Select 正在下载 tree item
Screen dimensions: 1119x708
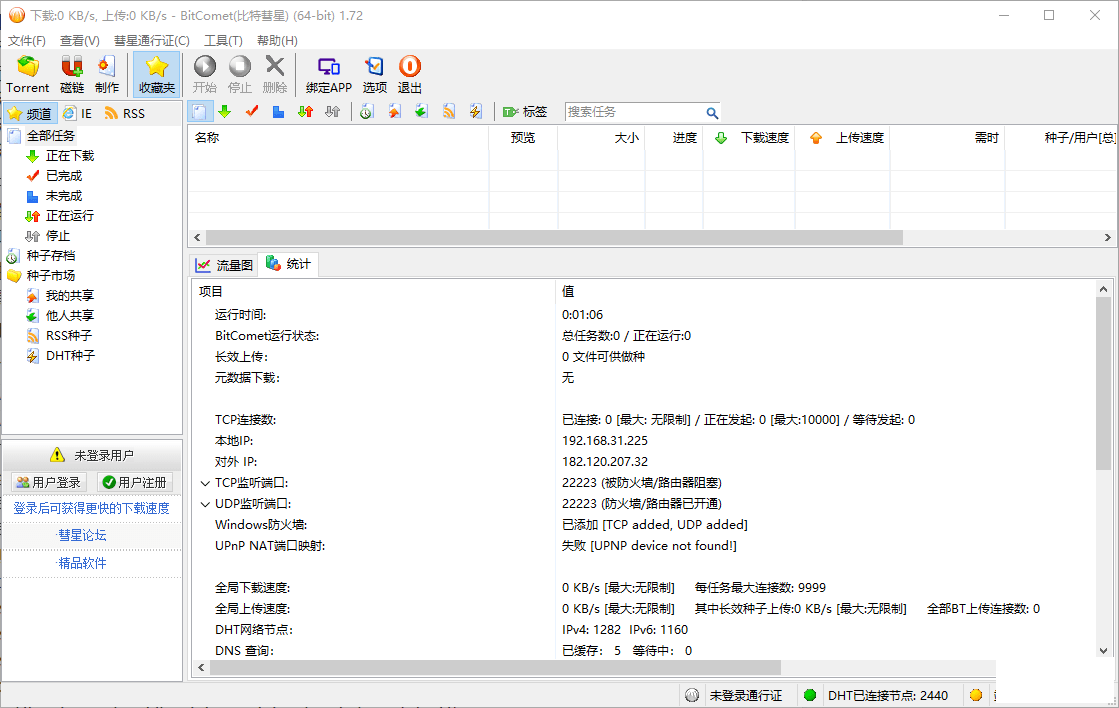(69, 156)
